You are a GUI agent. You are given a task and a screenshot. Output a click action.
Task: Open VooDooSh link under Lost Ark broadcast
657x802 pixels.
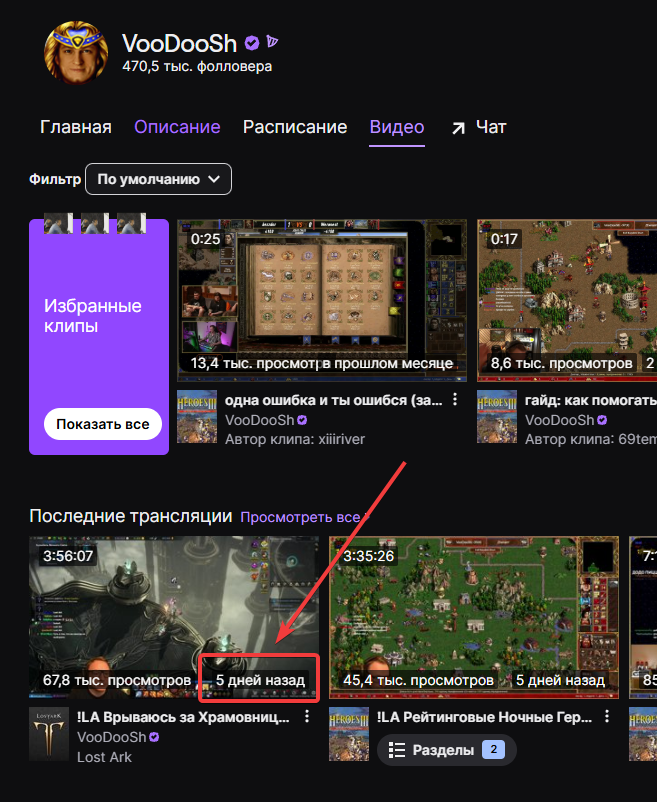111,737
